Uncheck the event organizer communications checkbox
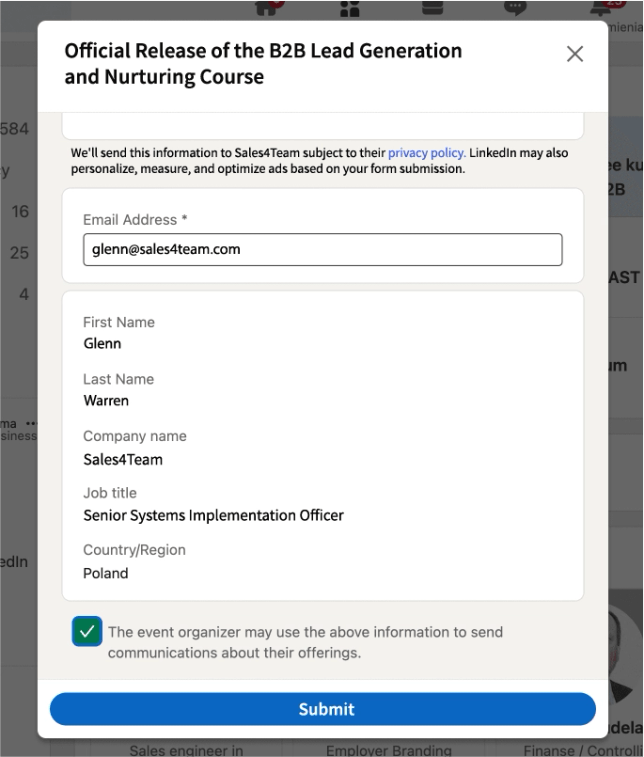The width and height of the screenshot is (644, 757). pyautogui.click(x=87, y=631)
